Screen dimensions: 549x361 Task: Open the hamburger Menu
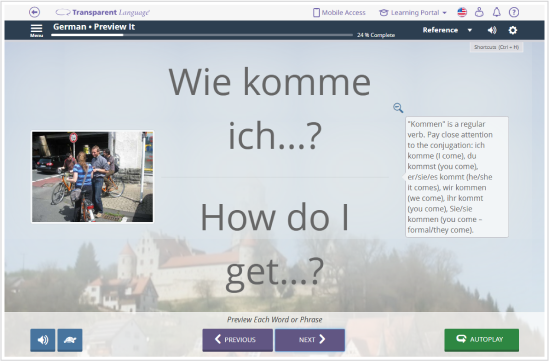(x=36, y=30)
